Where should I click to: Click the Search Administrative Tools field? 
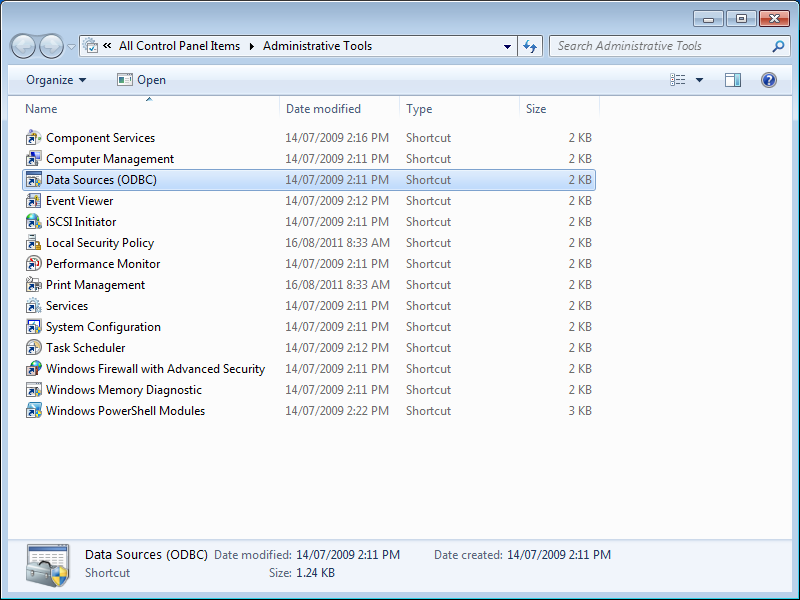point(660,46)
